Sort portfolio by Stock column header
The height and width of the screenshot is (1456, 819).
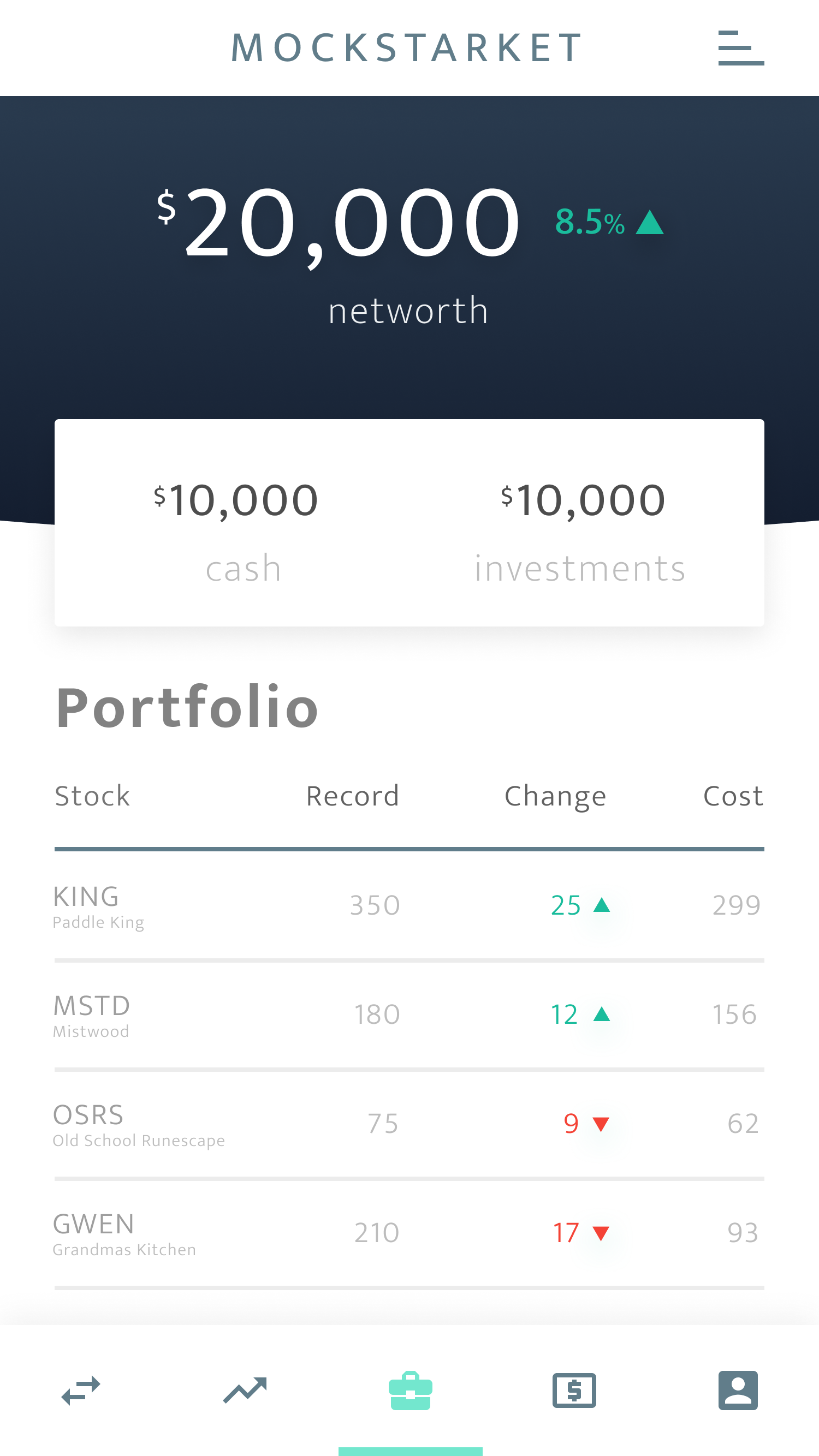tap(92, 796)
